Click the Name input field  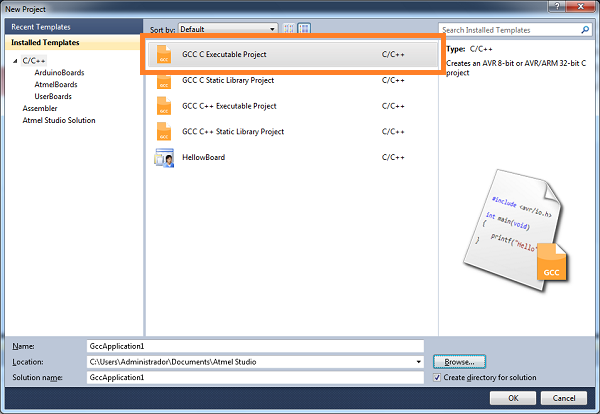click(255, 346)
